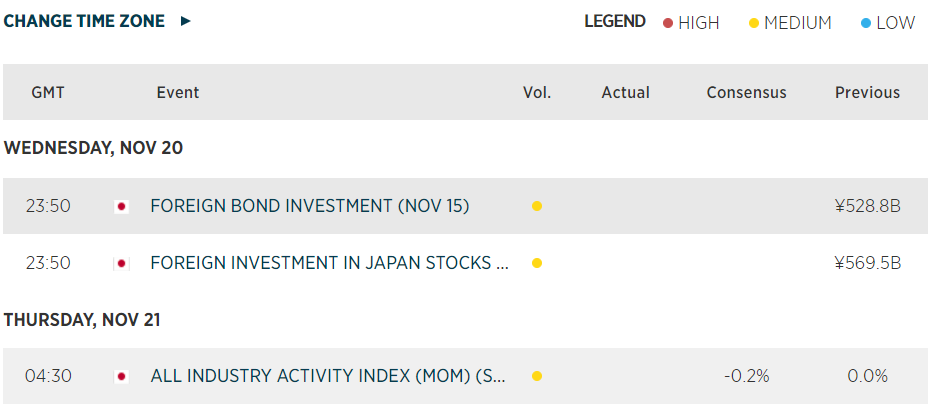This screenshot has height=409, width=931.
Task: Click the Japan flag beside Foreign Bond Investment
Action: tap(122, 207)
